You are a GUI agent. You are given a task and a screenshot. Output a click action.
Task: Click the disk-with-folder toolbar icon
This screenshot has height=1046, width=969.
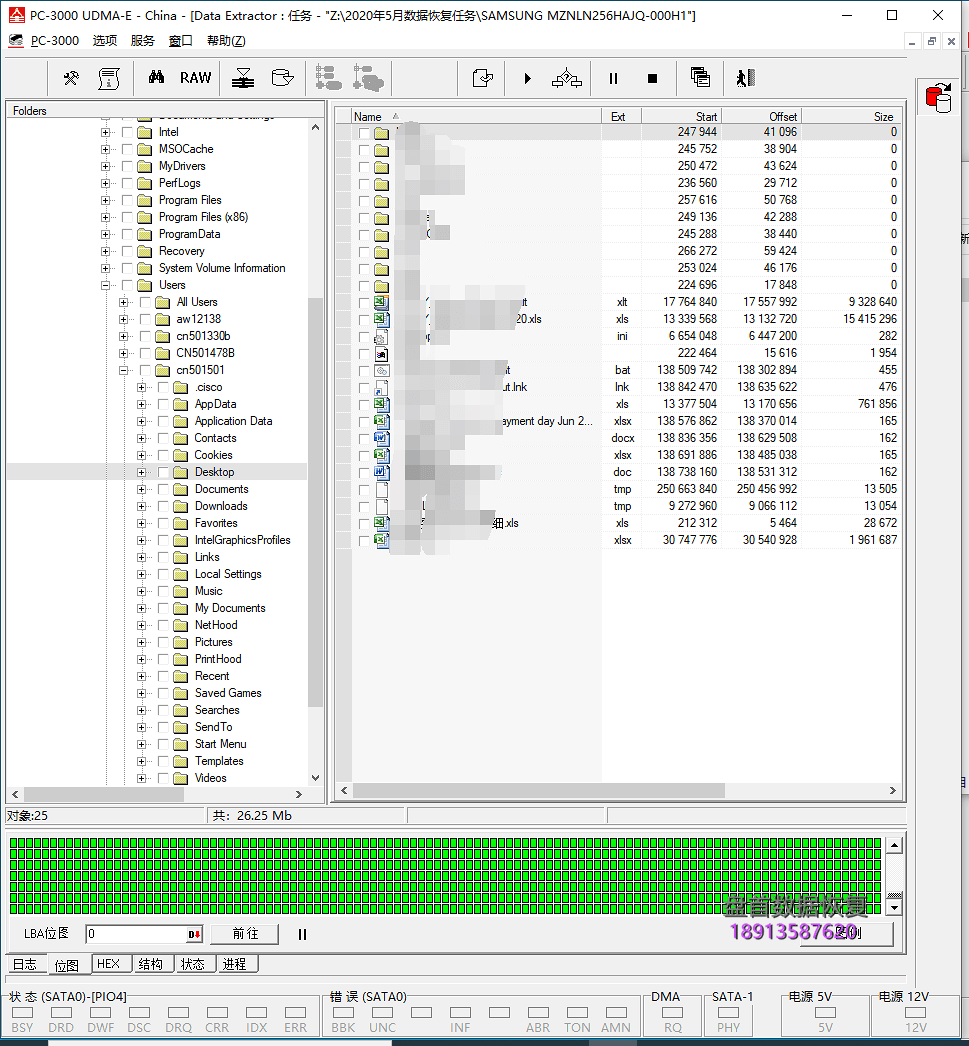[283, 78]
